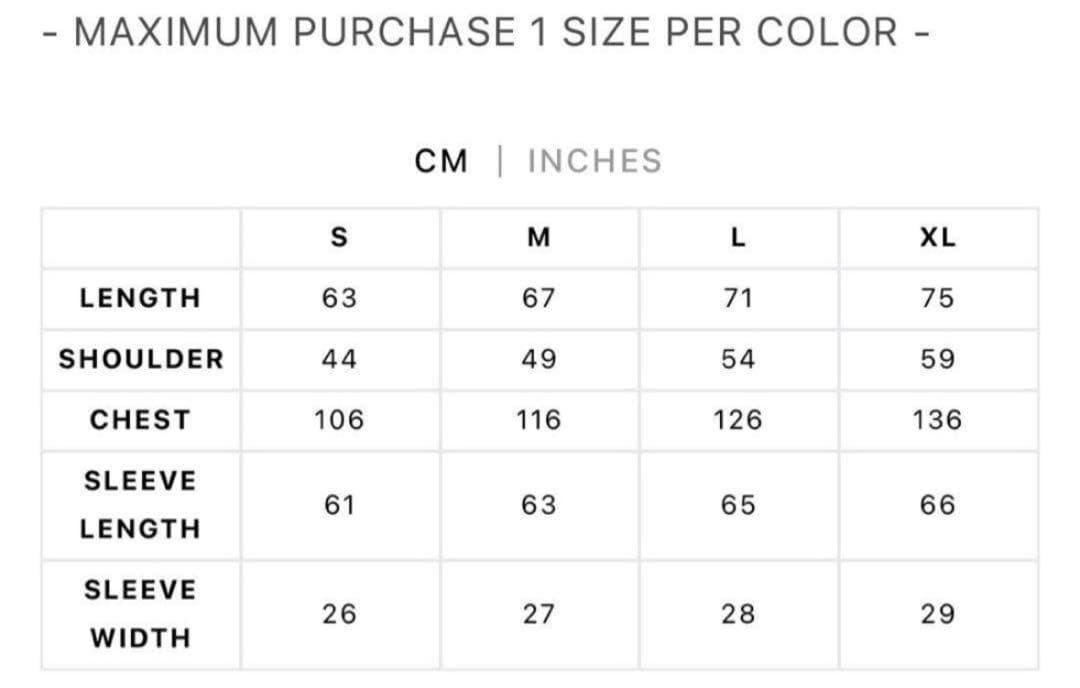Viewport: 1080px width, 688px height.
Task: Click the length value 75 for size XL
Action: pos(937,298)
